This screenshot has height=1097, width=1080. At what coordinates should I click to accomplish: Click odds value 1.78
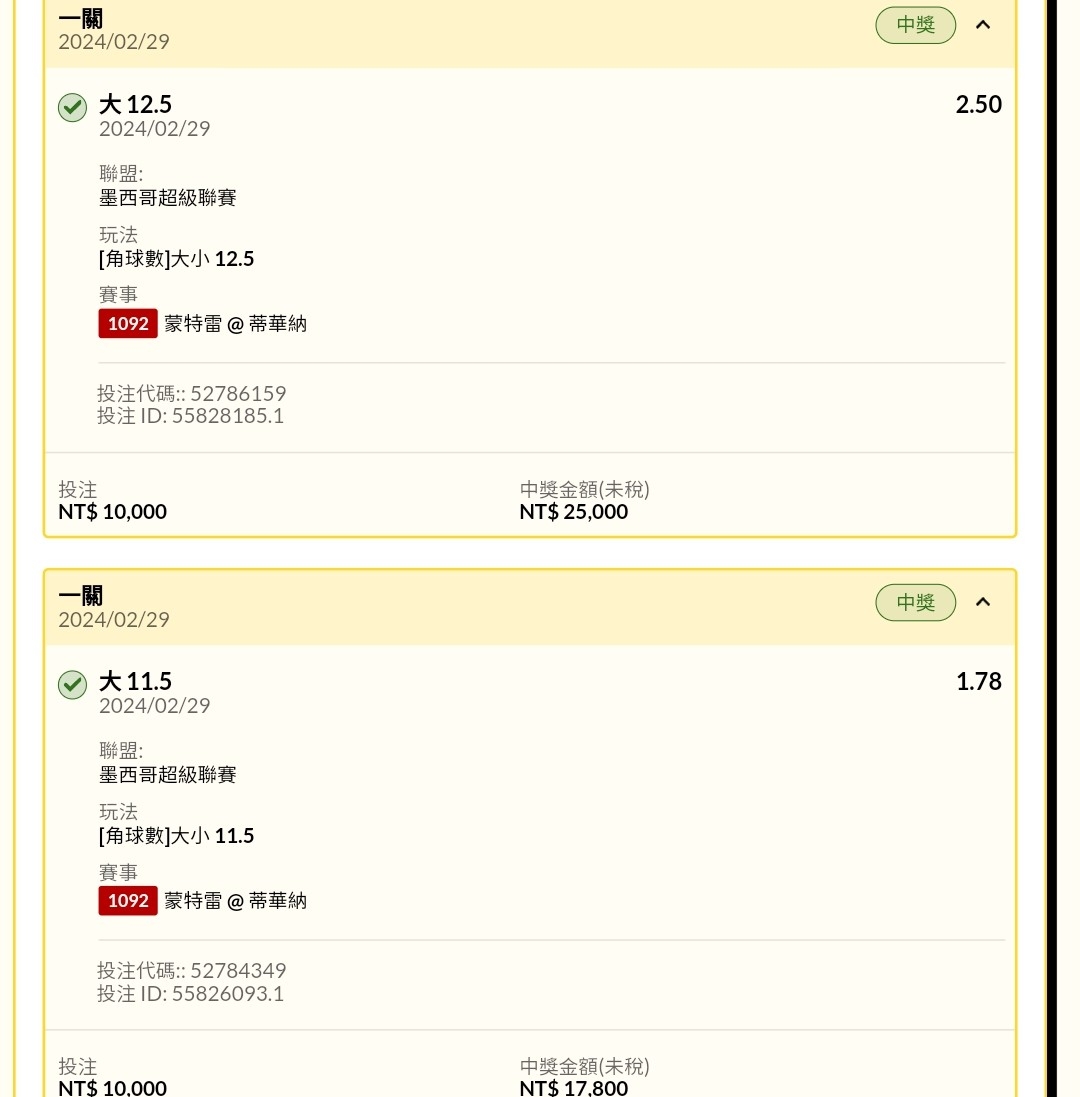(x=978, y=681)
